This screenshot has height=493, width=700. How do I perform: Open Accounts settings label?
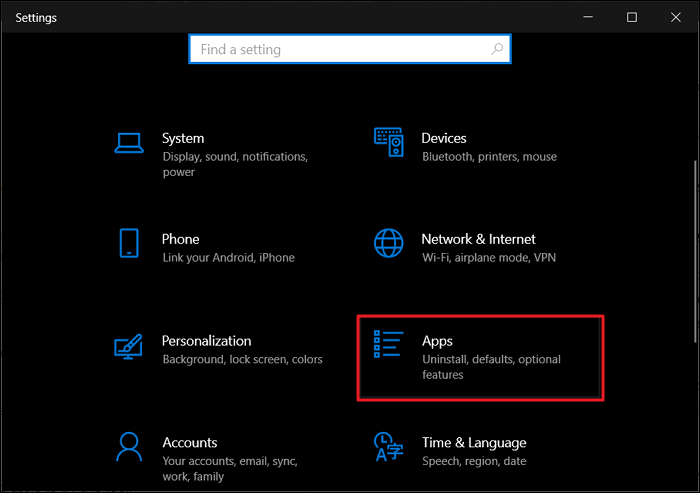point(190,442)
